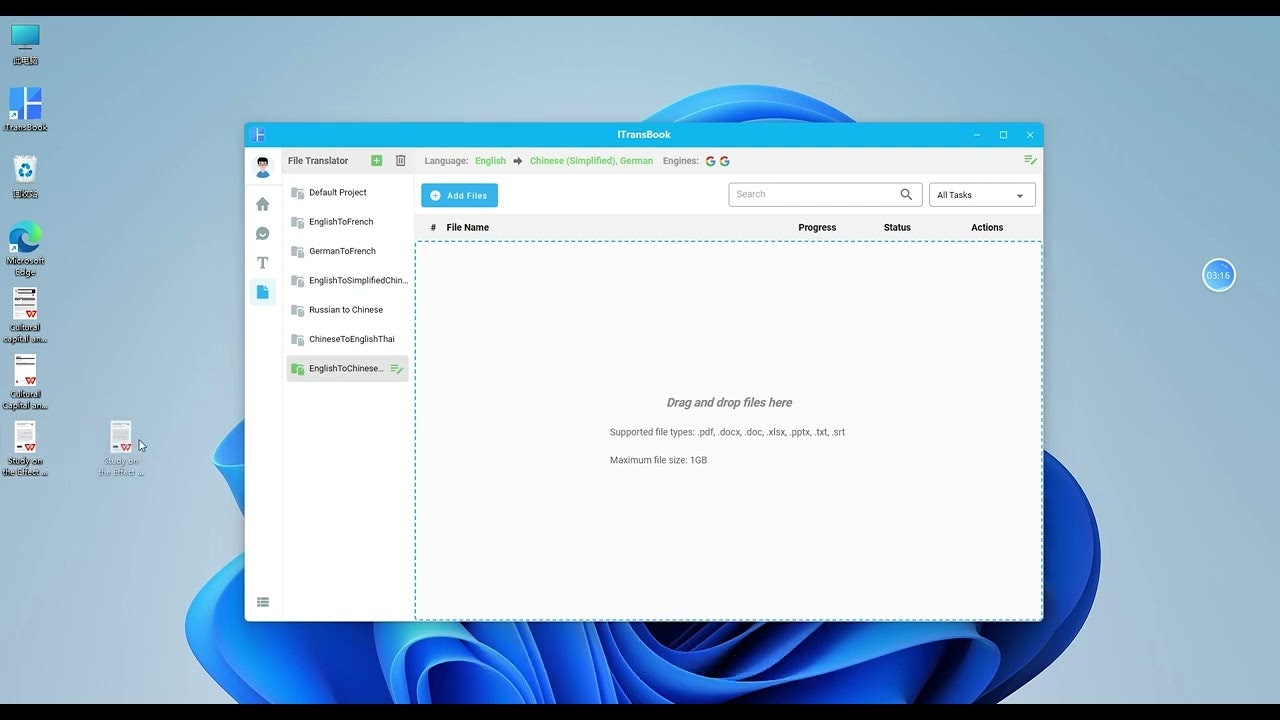Click the Actions column header
Viewport: 1280px width, 720px height.
987,228
